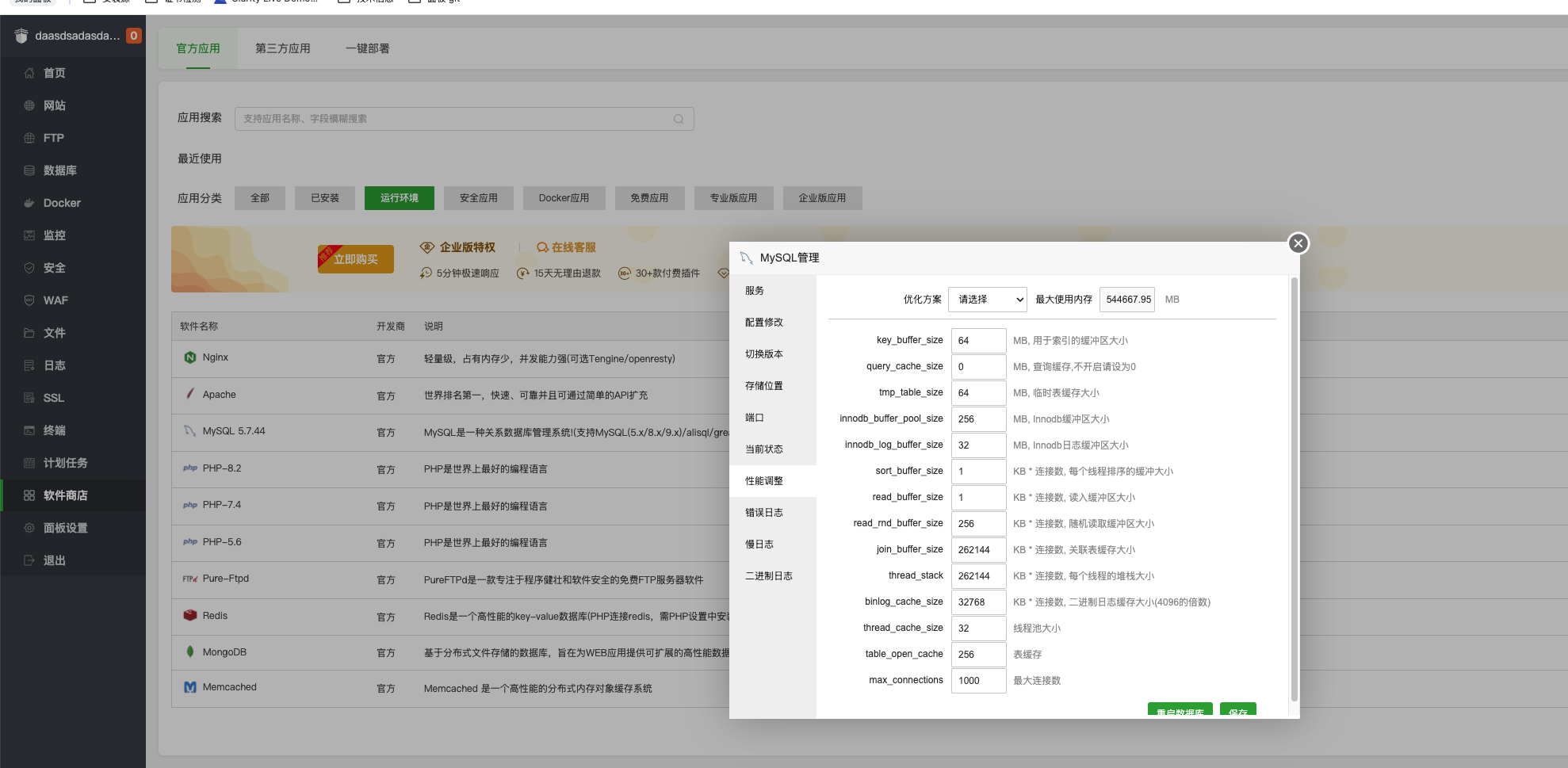This screenshot has width=1568, height=768.
Task: Filter apps by 全部 category
Action: point(260,198)
